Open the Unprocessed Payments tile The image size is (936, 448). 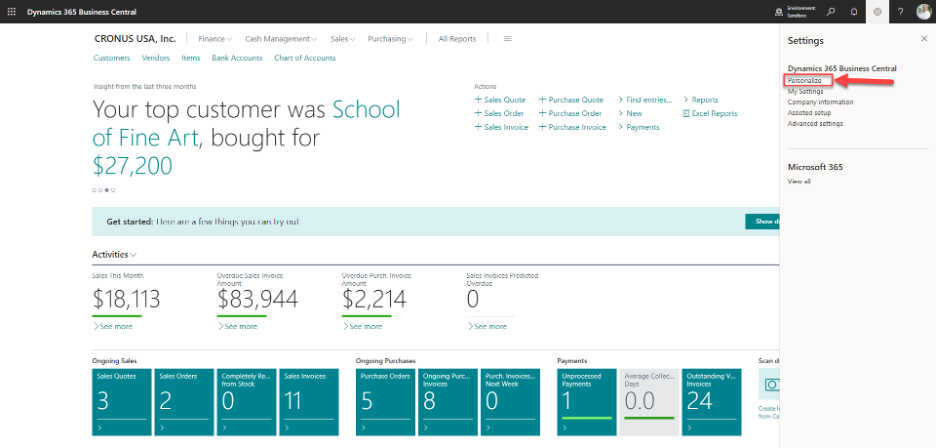click(x=587, y=402)
